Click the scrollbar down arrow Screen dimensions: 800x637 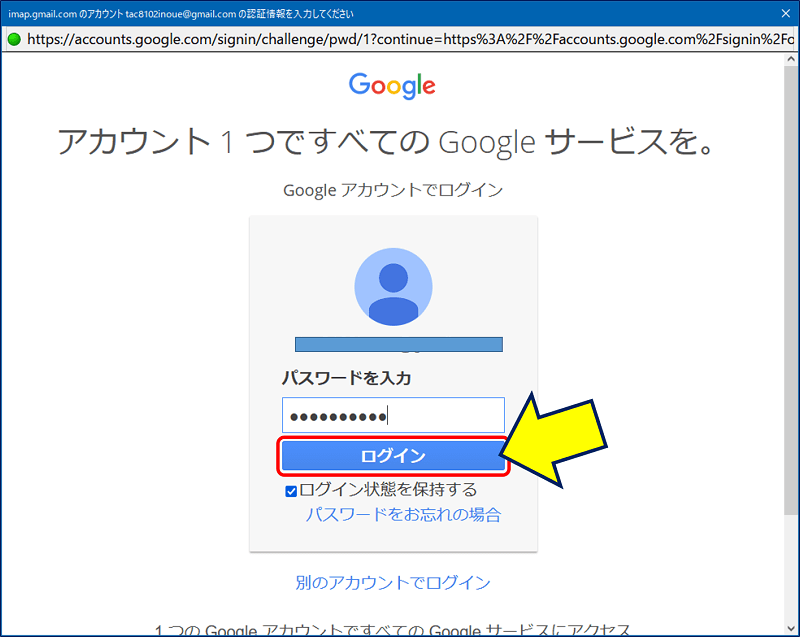point(791,628)
